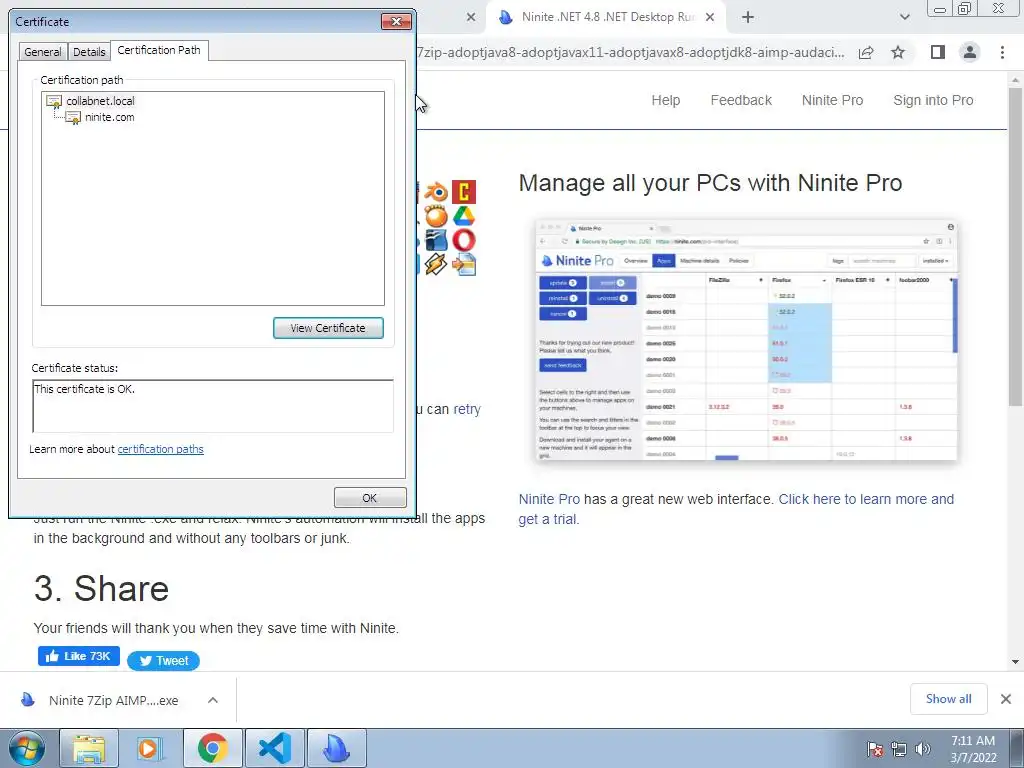Click the Ninite icon in downloads bar
Viewport: 1024px width, 768px height.
27,700
